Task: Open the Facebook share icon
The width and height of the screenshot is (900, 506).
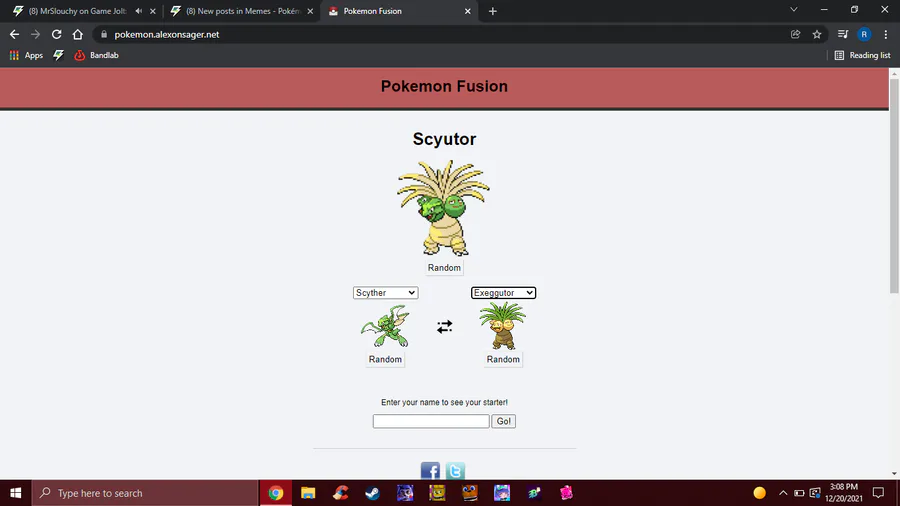Action: 430,471
